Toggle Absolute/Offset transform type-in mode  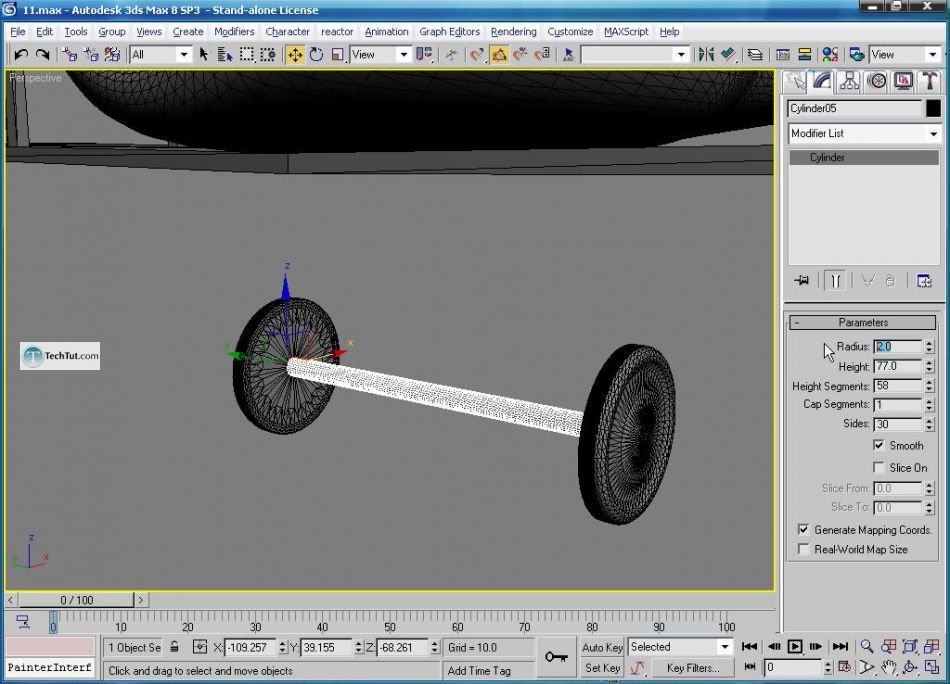click(200, 647)
